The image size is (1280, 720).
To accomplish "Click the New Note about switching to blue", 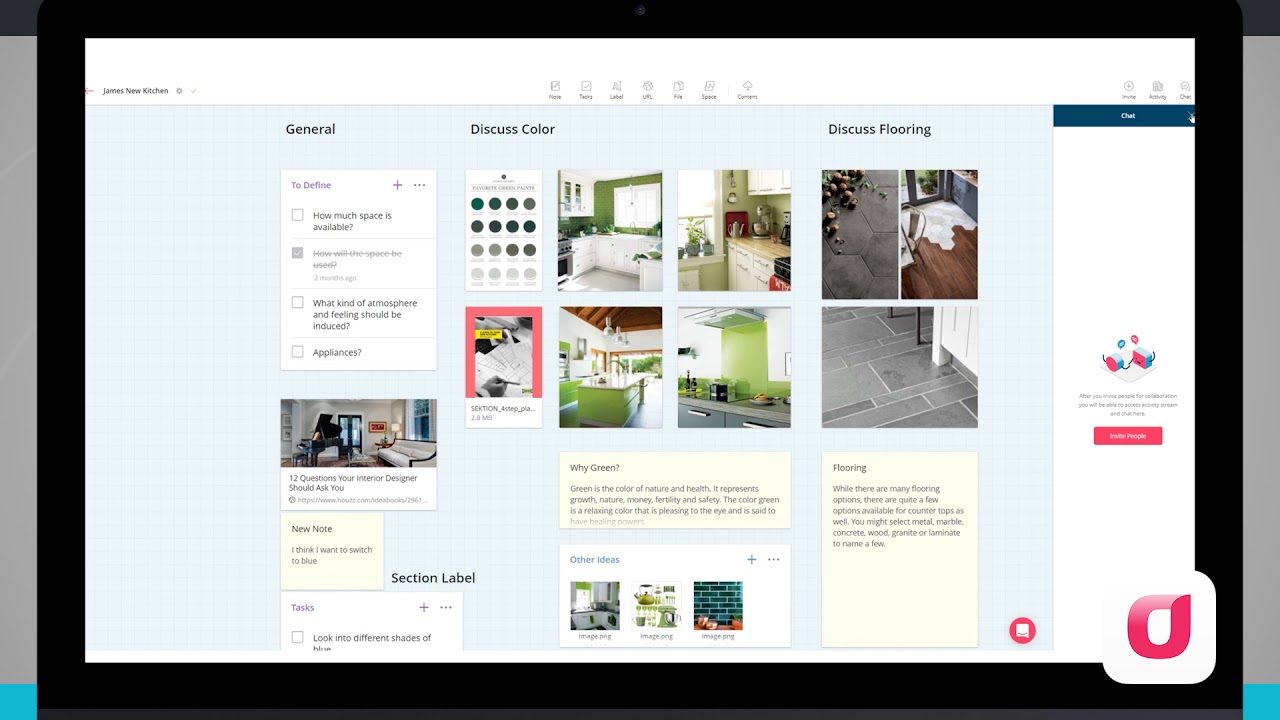I will (x=332, y=551).
